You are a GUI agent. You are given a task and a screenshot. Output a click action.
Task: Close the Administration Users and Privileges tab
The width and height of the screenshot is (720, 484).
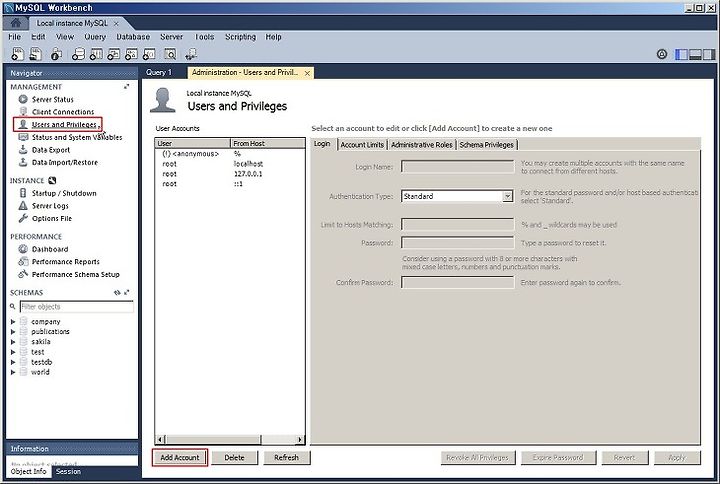pyautogui.click(x=307, y=73)
